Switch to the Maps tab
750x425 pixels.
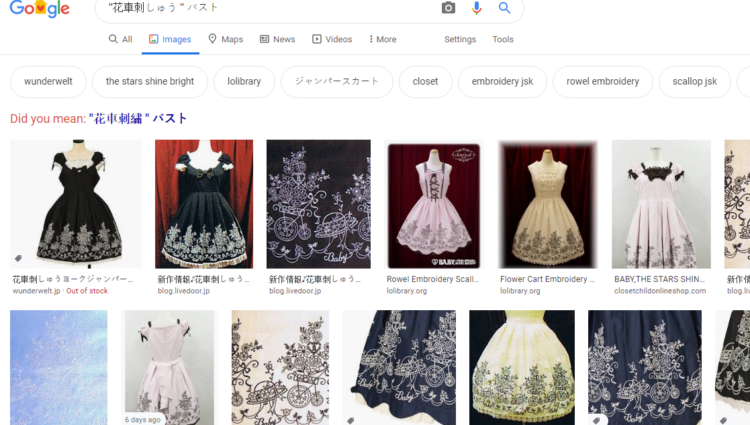click(x=225, y=39)
